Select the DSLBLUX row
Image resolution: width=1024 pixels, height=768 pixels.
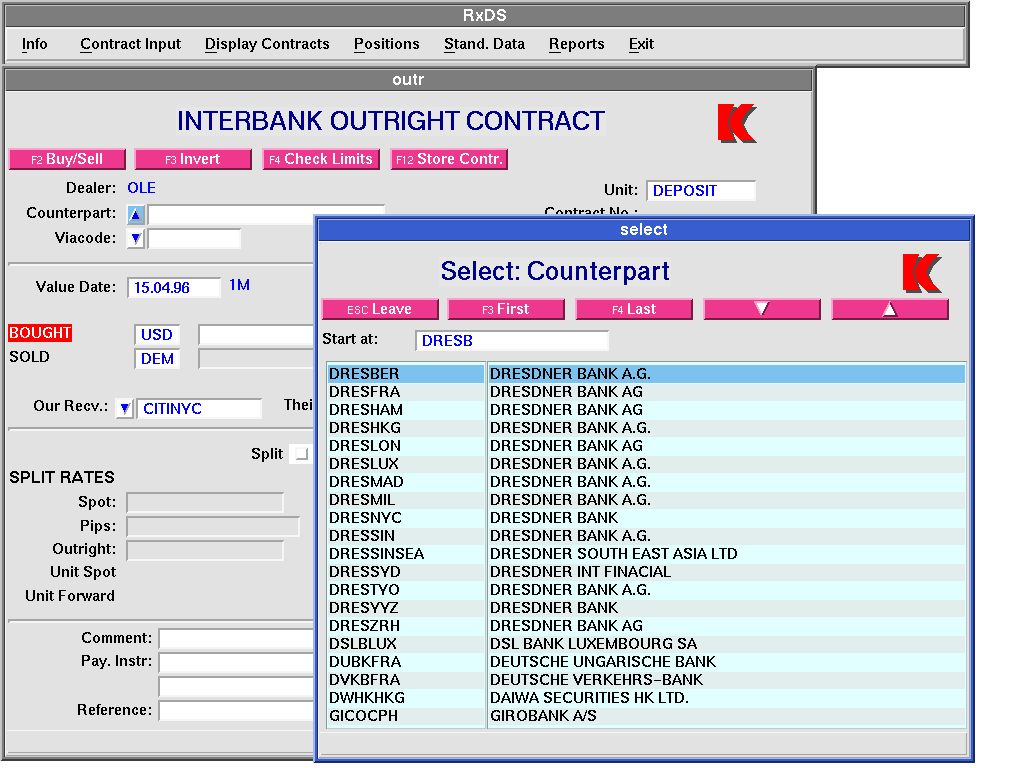click(646, 644)
